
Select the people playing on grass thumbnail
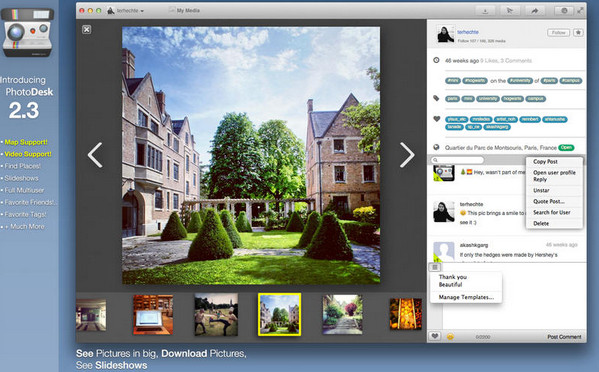pyautogui.click(x=216, y=314)
